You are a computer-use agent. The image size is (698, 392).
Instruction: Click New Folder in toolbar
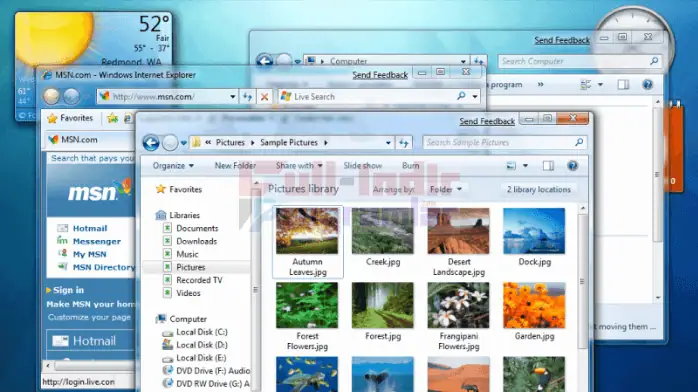point(235,166)
